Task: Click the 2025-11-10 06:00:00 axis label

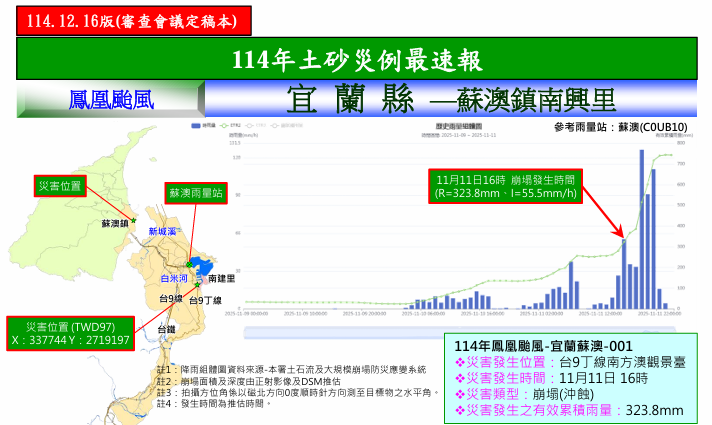Action: pyautogui.click(x=424, y=314)
